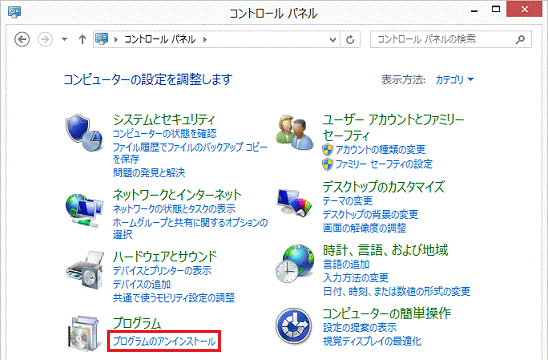Open 時計、言語、および地域 category heading
Screen dimensions: 548x360
pyautogui.click(x=385, y=250)
